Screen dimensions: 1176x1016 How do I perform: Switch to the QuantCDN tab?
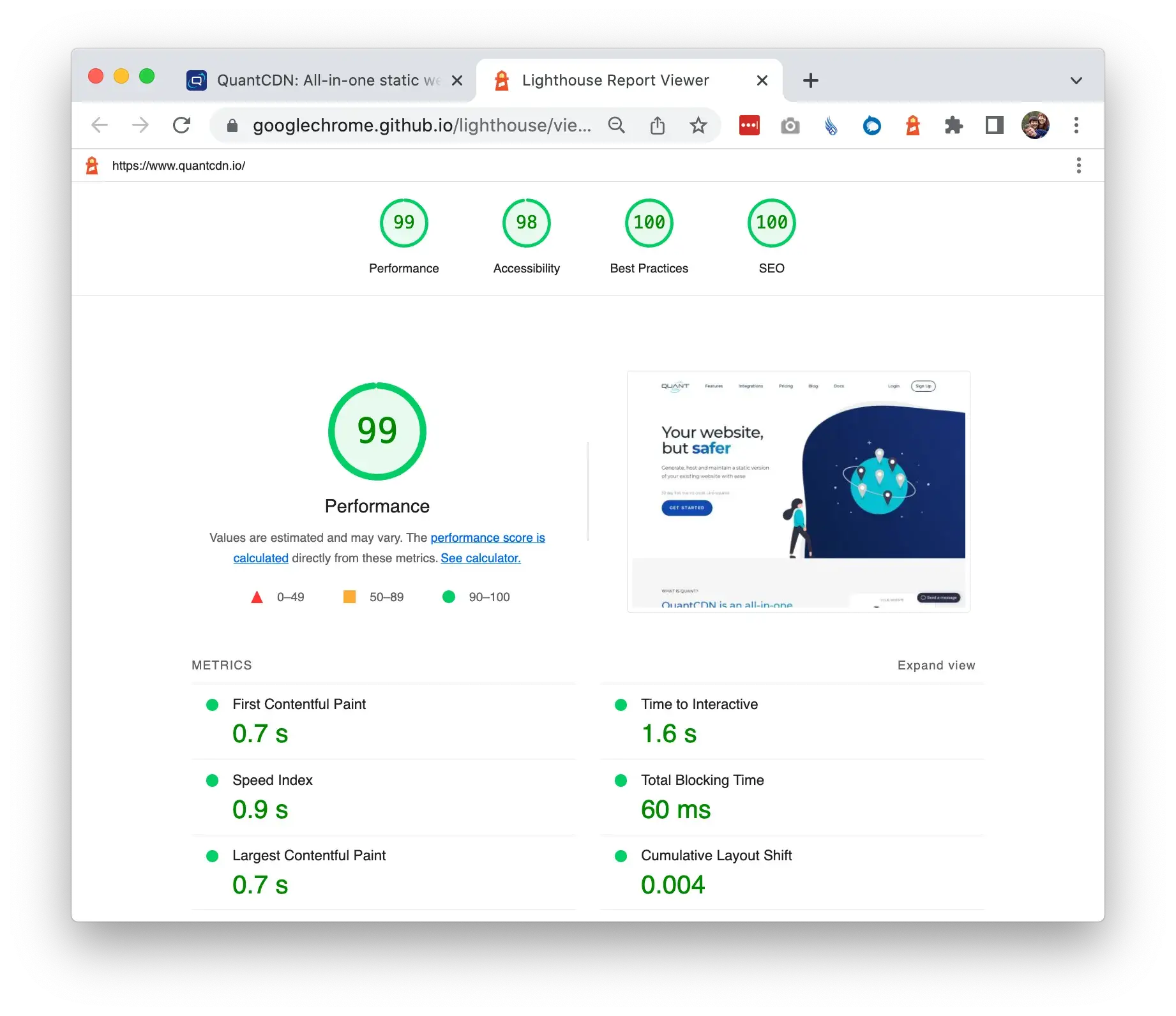coord(319,79)
